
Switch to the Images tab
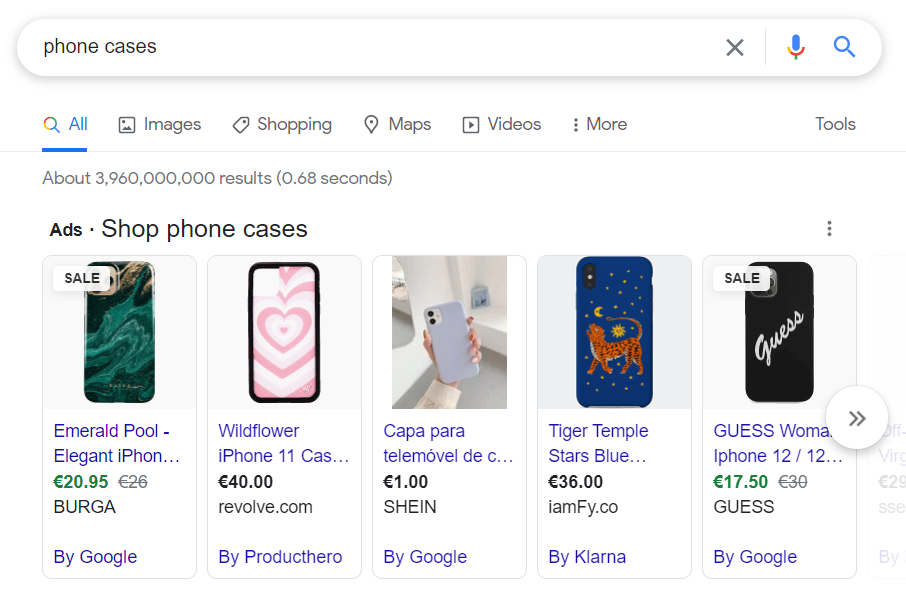[160, 125]
